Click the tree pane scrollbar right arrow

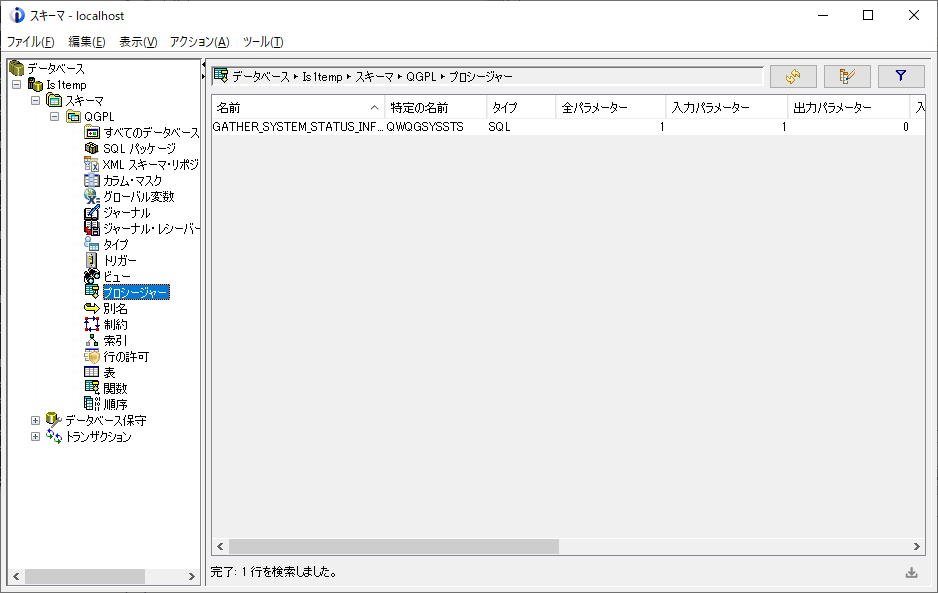click(191, 576)
